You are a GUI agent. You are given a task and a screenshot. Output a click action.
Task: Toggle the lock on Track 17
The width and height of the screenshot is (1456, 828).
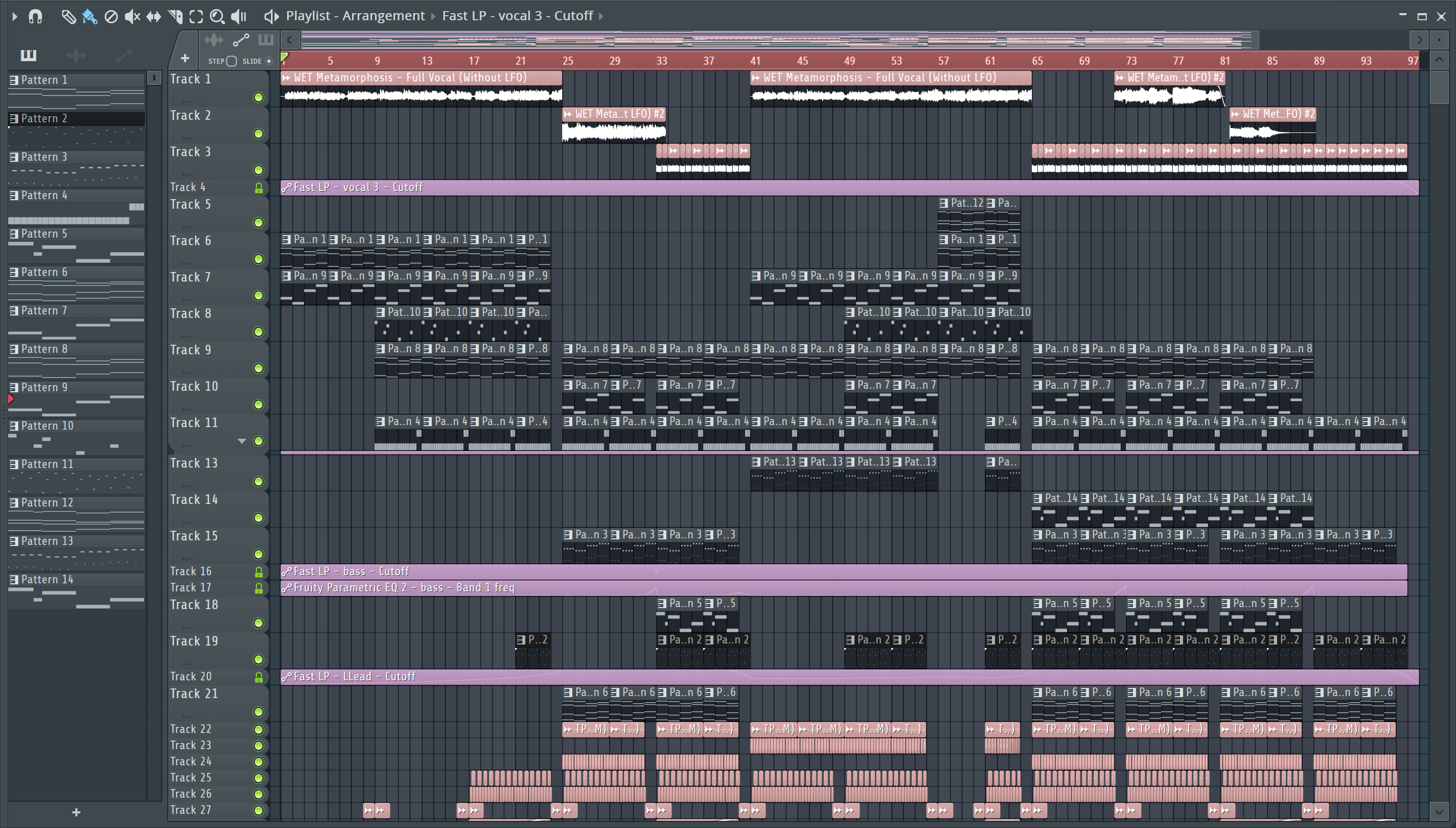click(x=259, y=587)
